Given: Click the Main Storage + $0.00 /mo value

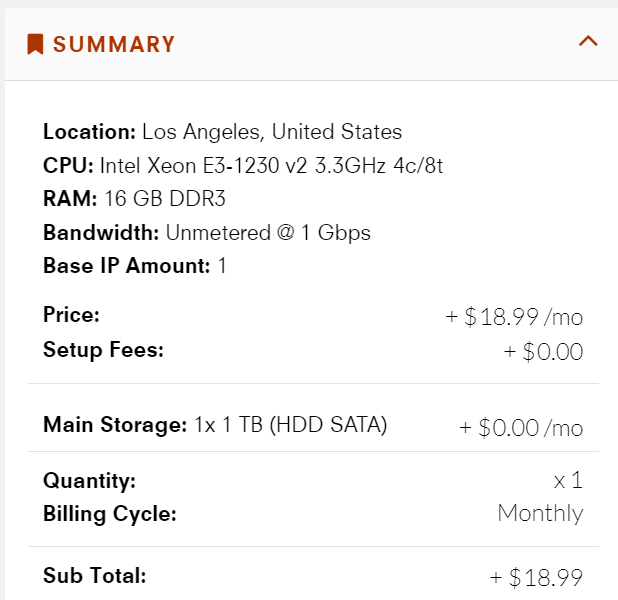Looking at the screenshot, I should 520,428.
